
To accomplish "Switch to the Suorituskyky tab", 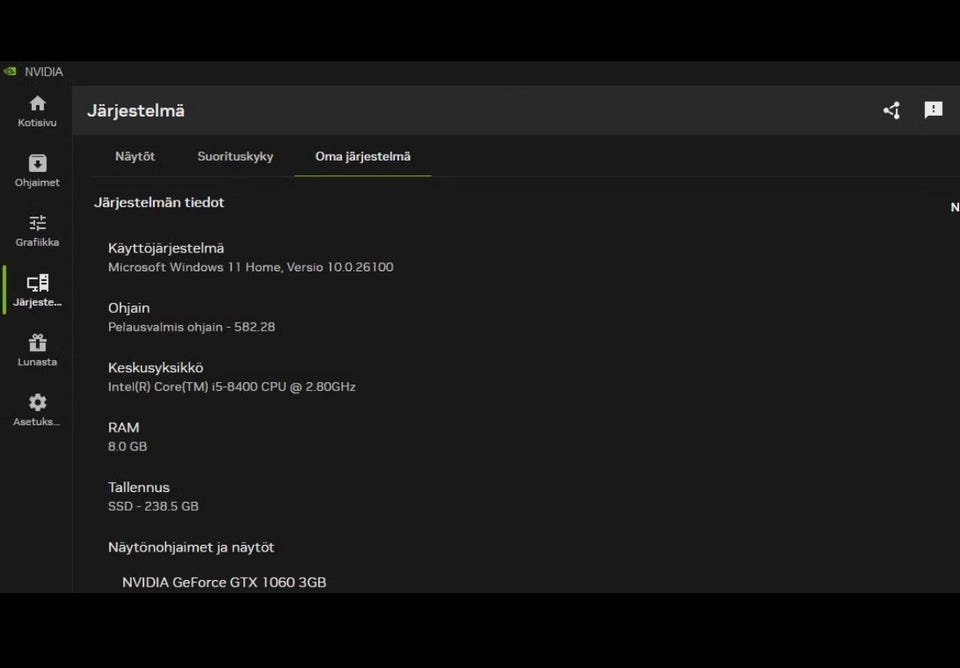I will click(x=235, y=157).
